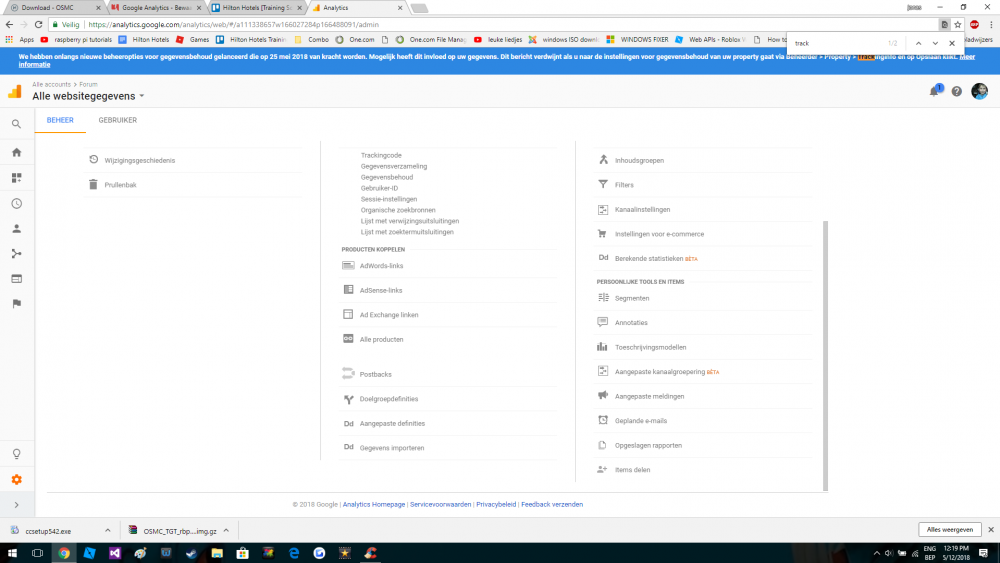The image size is (1000, 563).
Task: Open Lijst met zoektermuitsluitingen
Action: click(407, 231)
